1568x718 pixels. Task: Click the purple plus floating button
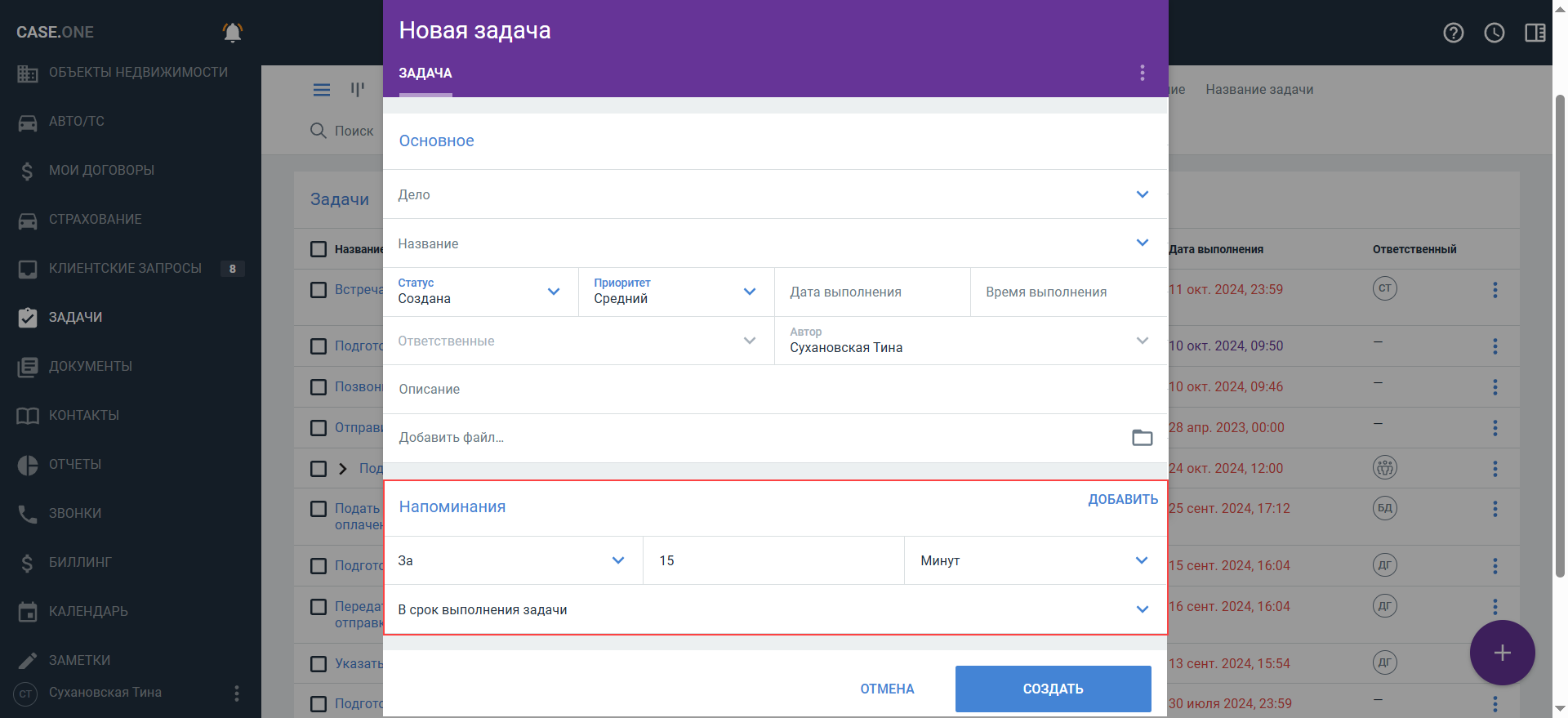point(1502,653)
